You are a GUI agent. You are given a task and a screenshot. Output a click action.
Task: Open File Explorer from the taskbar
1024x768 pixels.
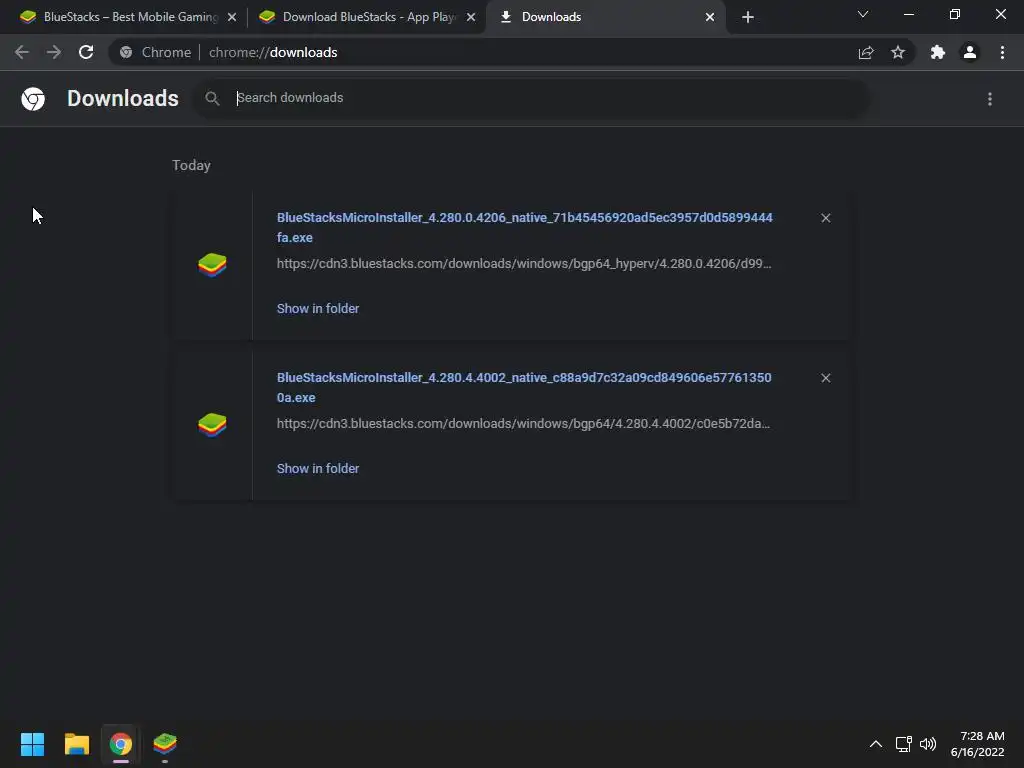click(x=76, y=744)
